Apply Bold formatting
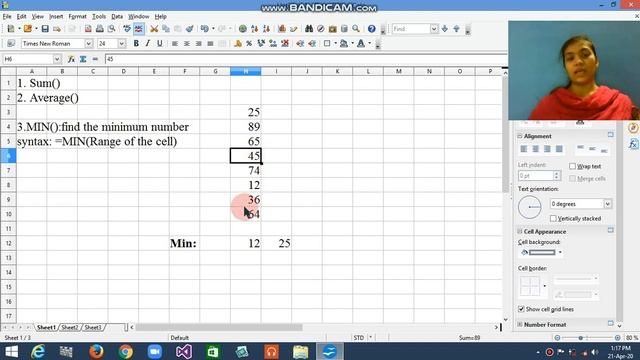This screenshot has height=360, width=640. click(136, 43)
